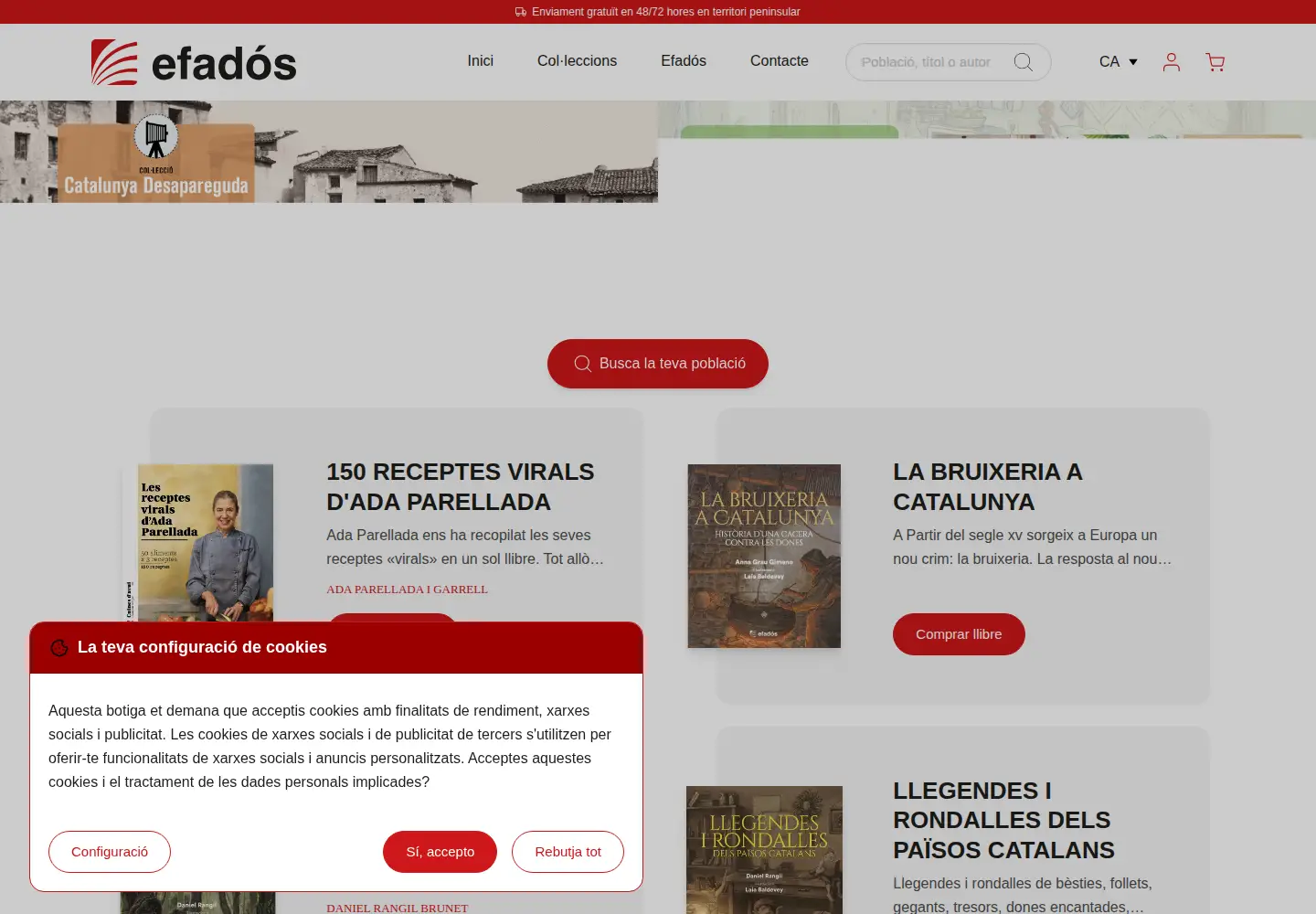Screen dimensions: 1316x914
Task: Open the Efadós menu item
Action: point(684,61)
